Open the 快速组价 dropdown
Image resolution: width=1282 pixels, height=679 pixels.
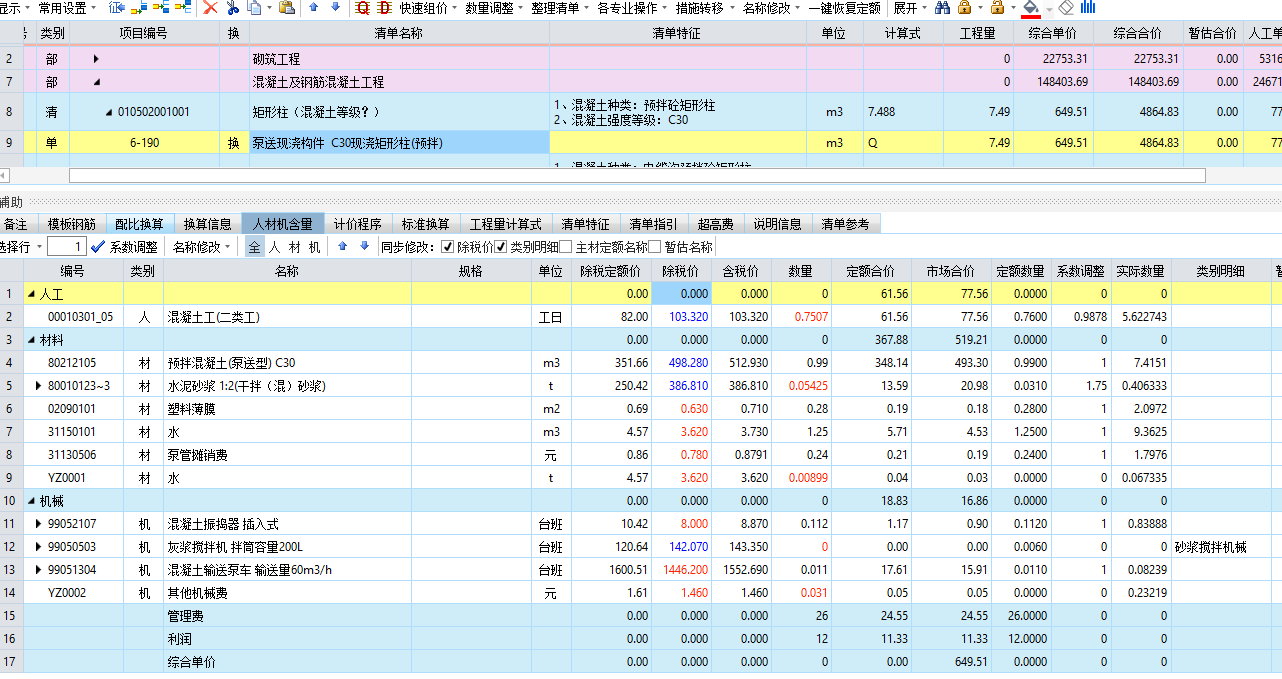click(428, 8)
